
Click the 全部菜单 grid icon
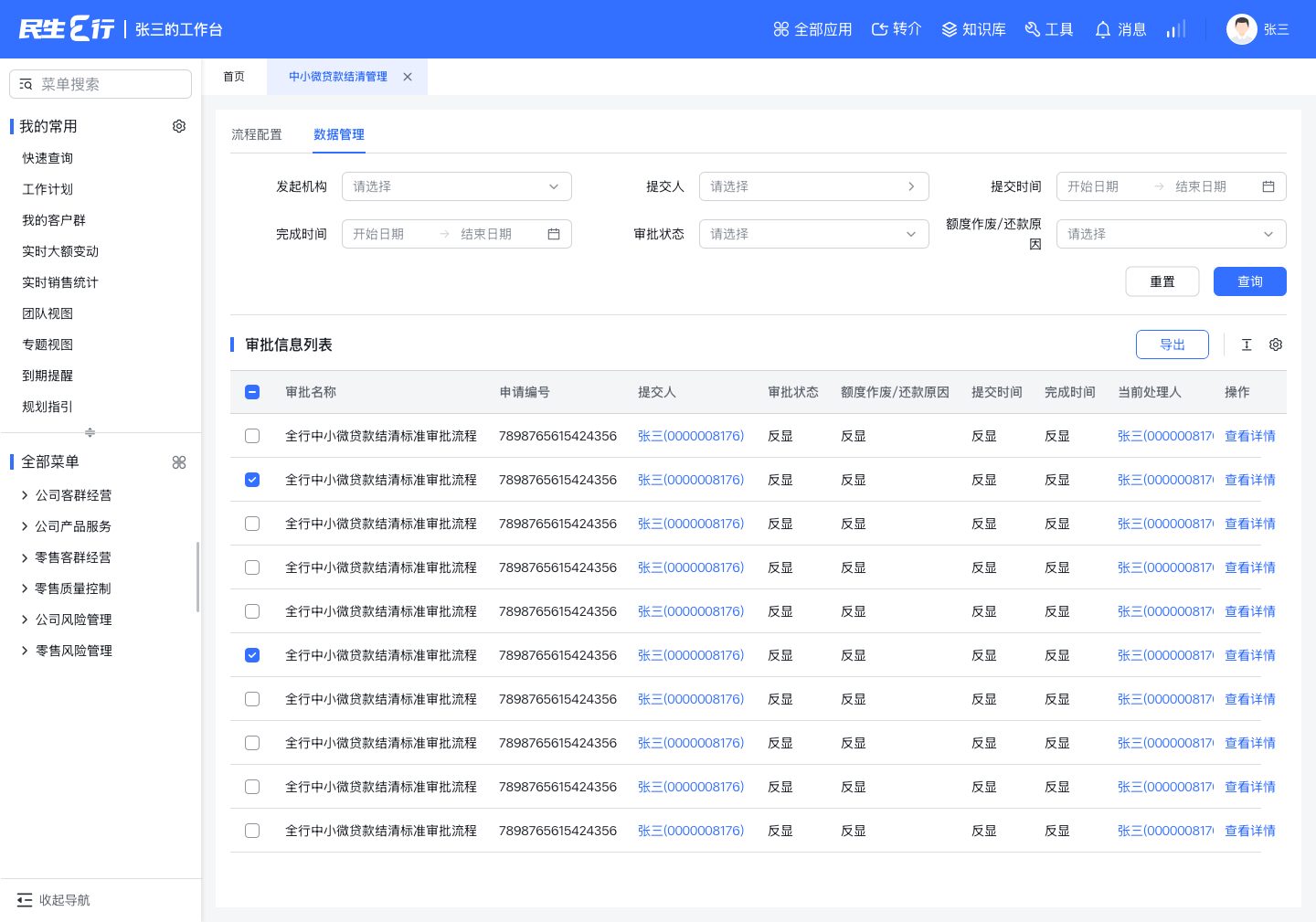[179, 462]
